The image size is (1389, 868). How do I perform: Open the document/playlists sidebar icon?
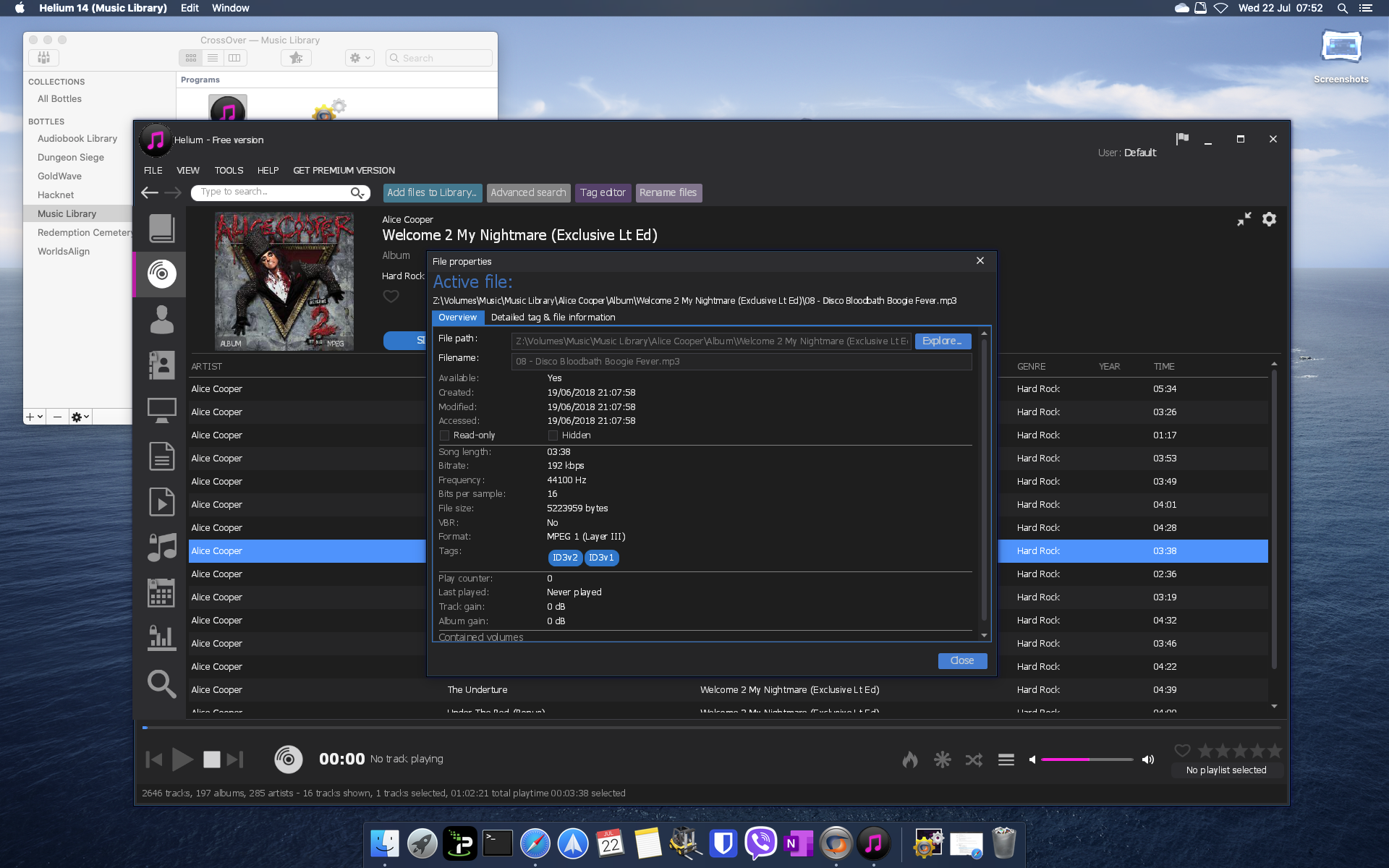pyautogui.click(x=161, y=456)
